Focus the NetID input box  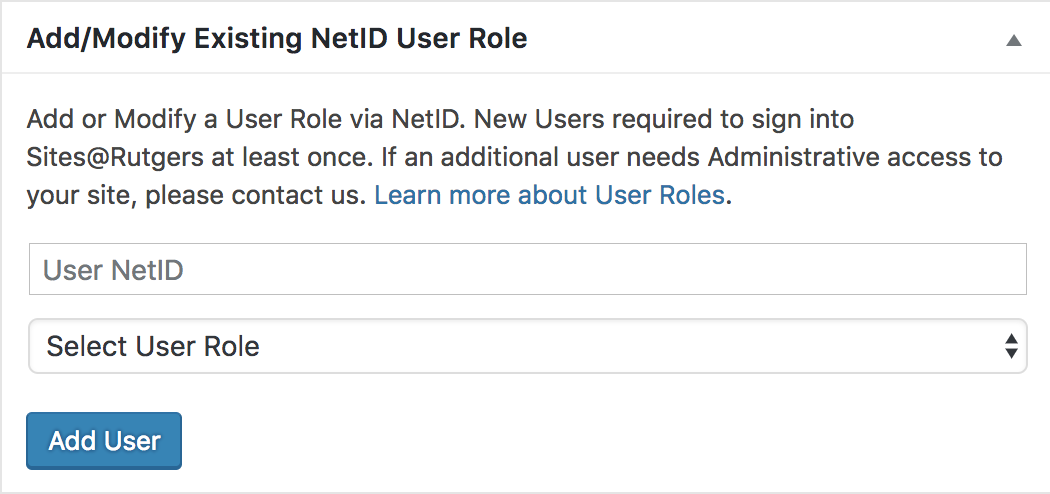point(527,270)
